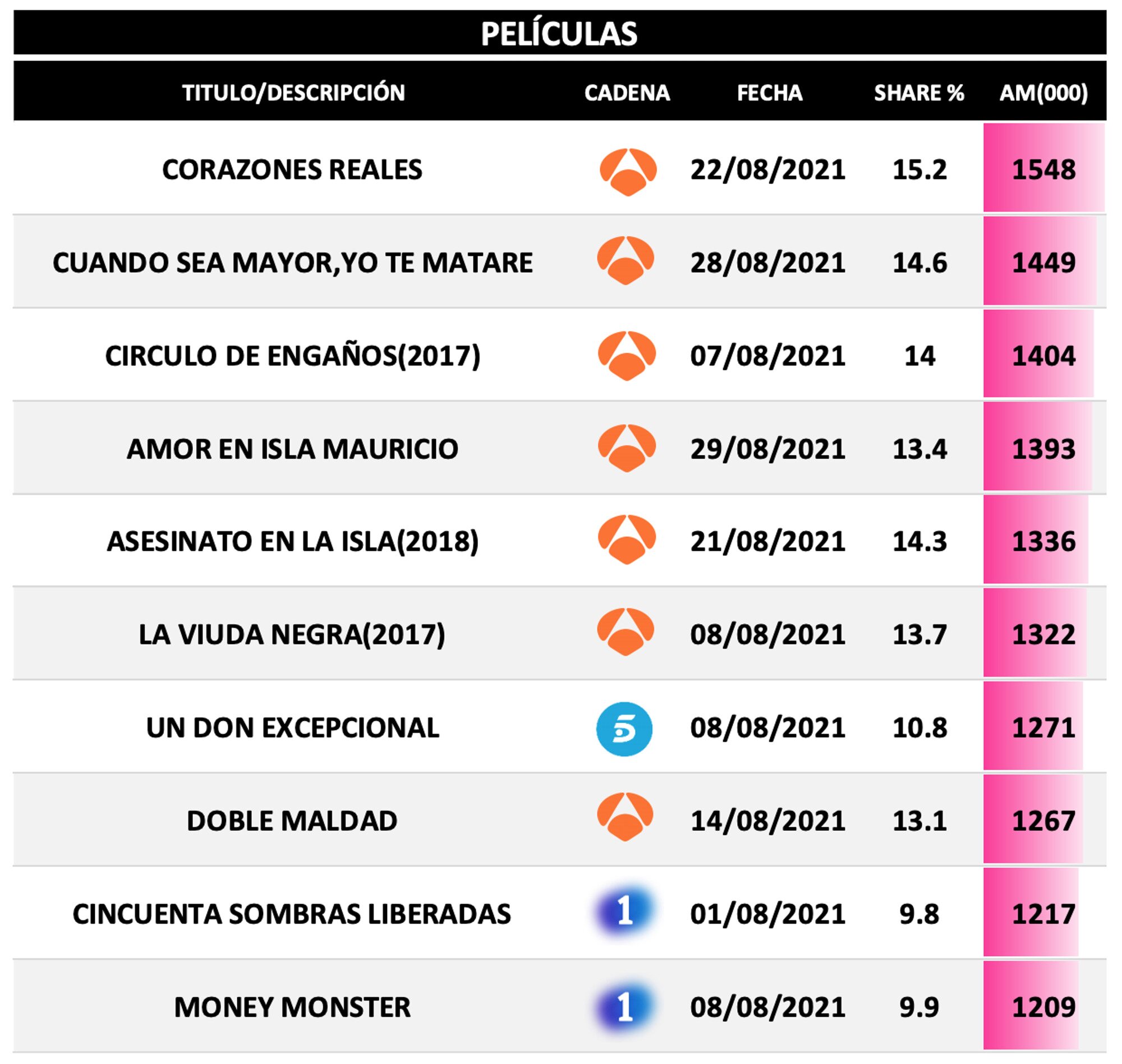Click the FECHA column header
The height and width of the screenshot is (1064, 1122).
[x=769, y=93]
